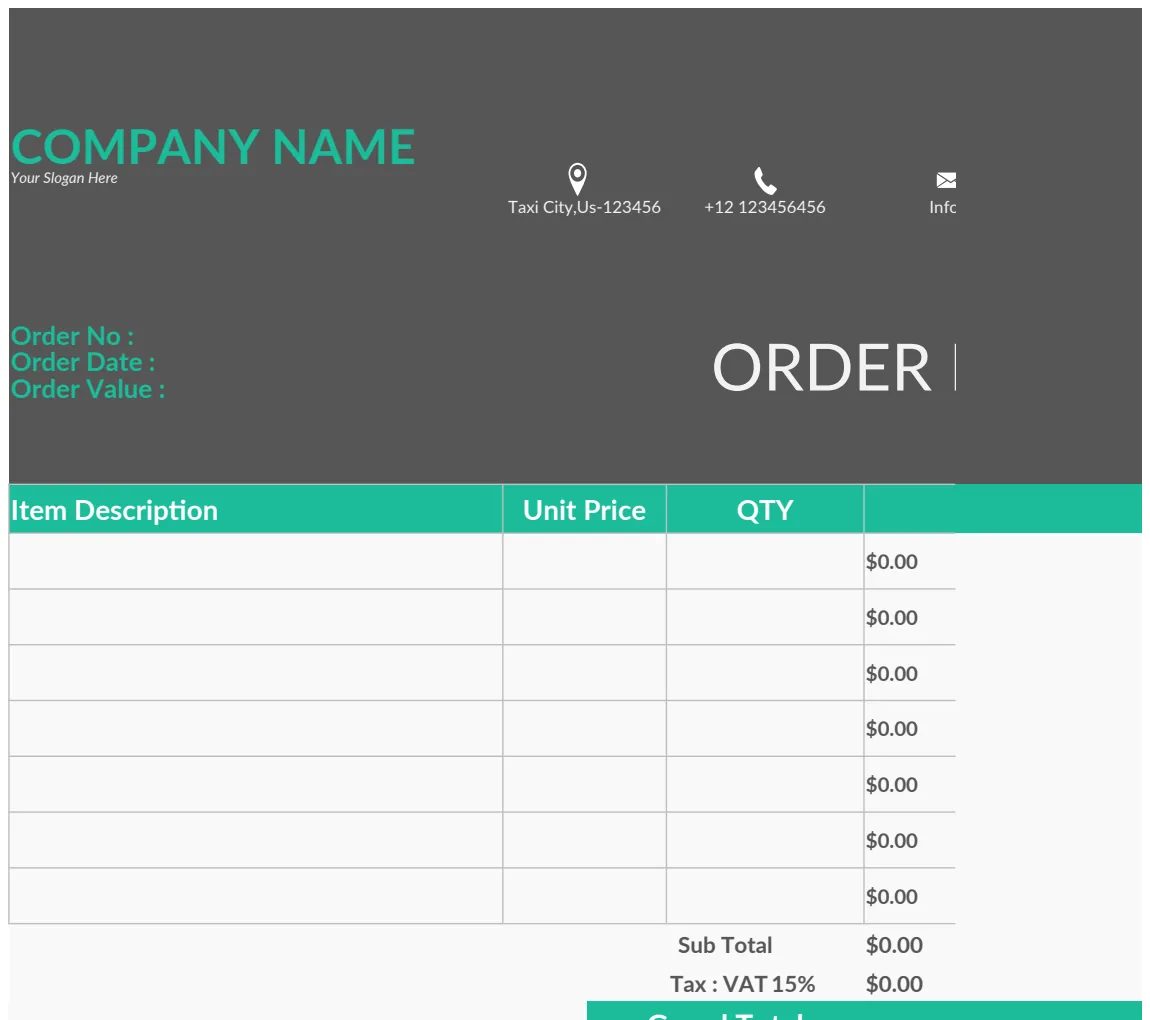Select the 'Your Slogan Here' text
The height and width of the screenshot is (1020, 1150).
click(x=64, y=177)
